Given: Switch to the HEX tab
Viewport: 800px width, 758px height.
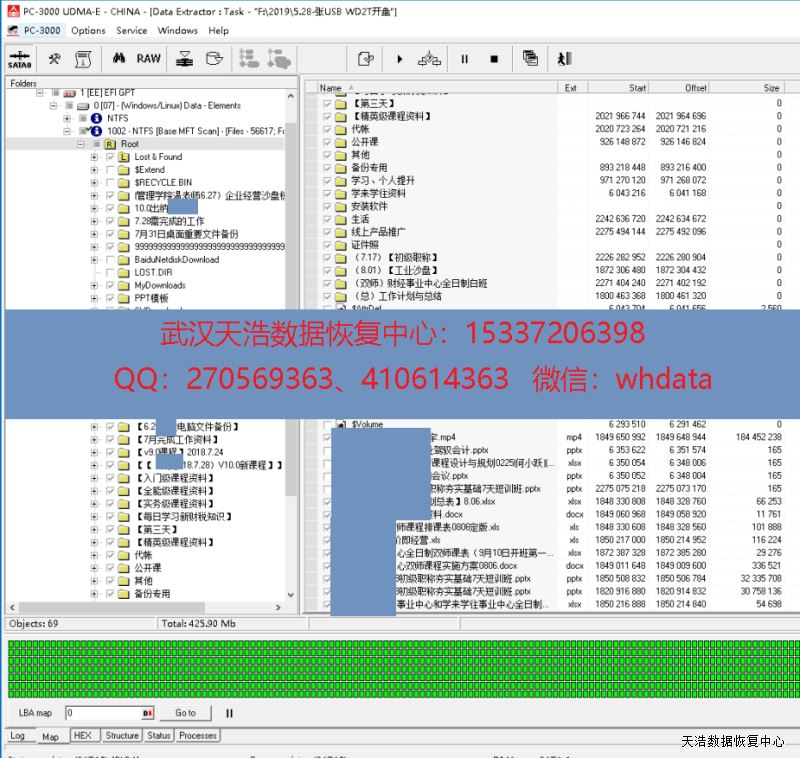Looking at the screenshot, I should pos(83,735).
